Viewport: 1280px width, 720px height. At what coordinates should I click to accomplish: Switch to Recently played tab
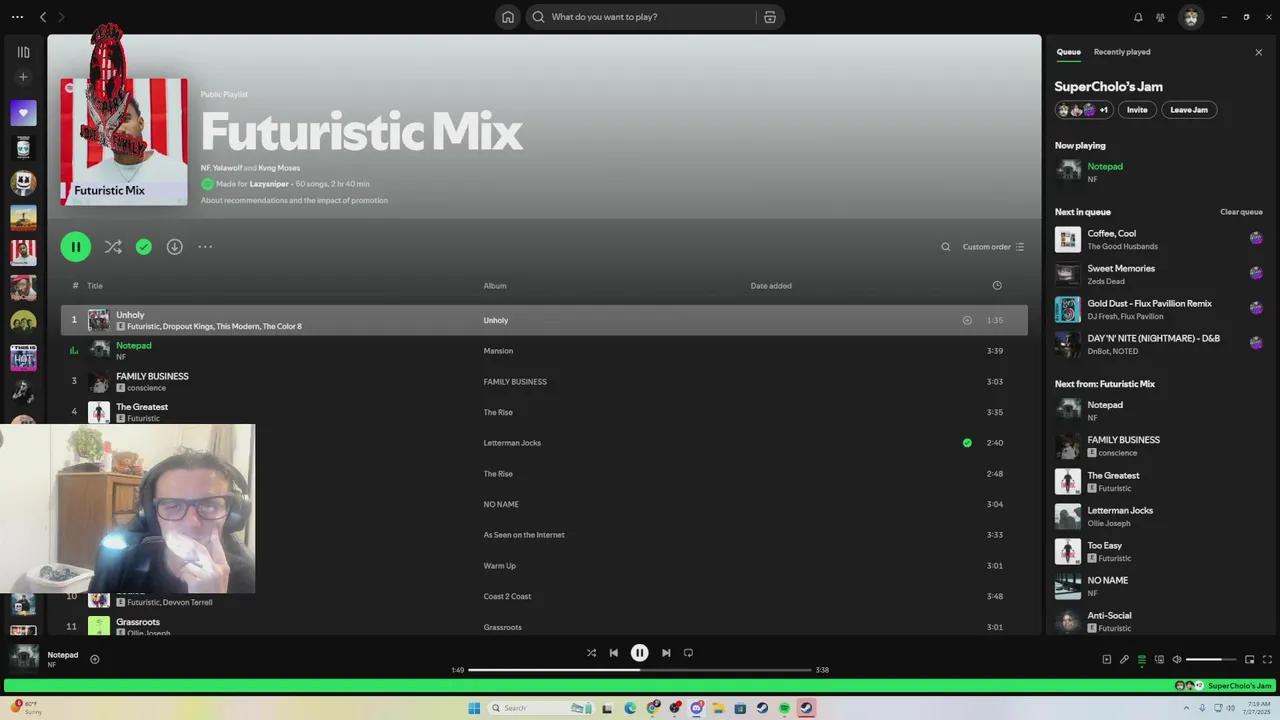pos(1122,52)
